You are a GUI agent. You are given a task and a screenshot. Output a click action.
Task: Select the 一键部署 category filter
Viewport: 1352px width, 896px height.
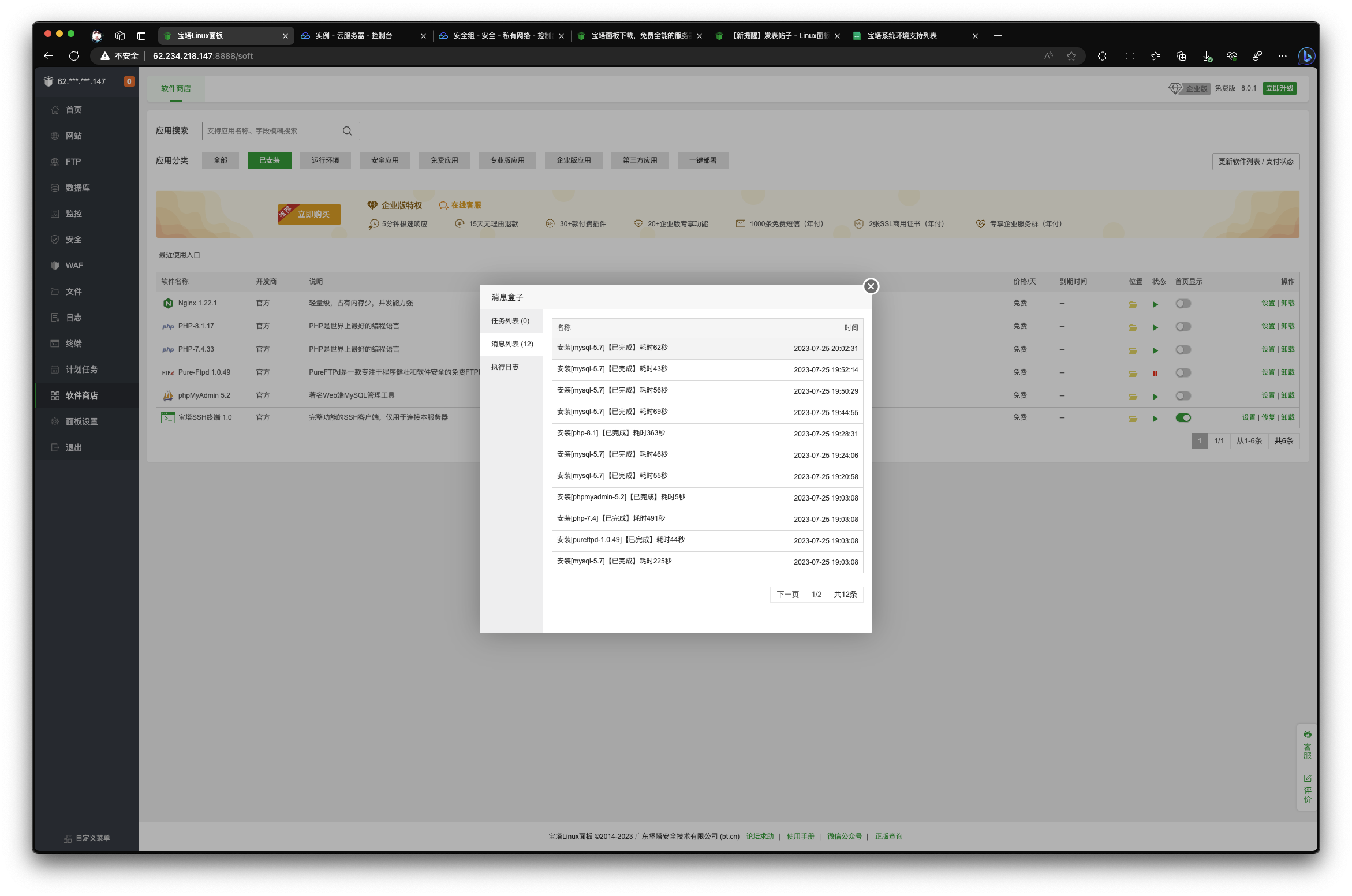[x=703, y=160]
